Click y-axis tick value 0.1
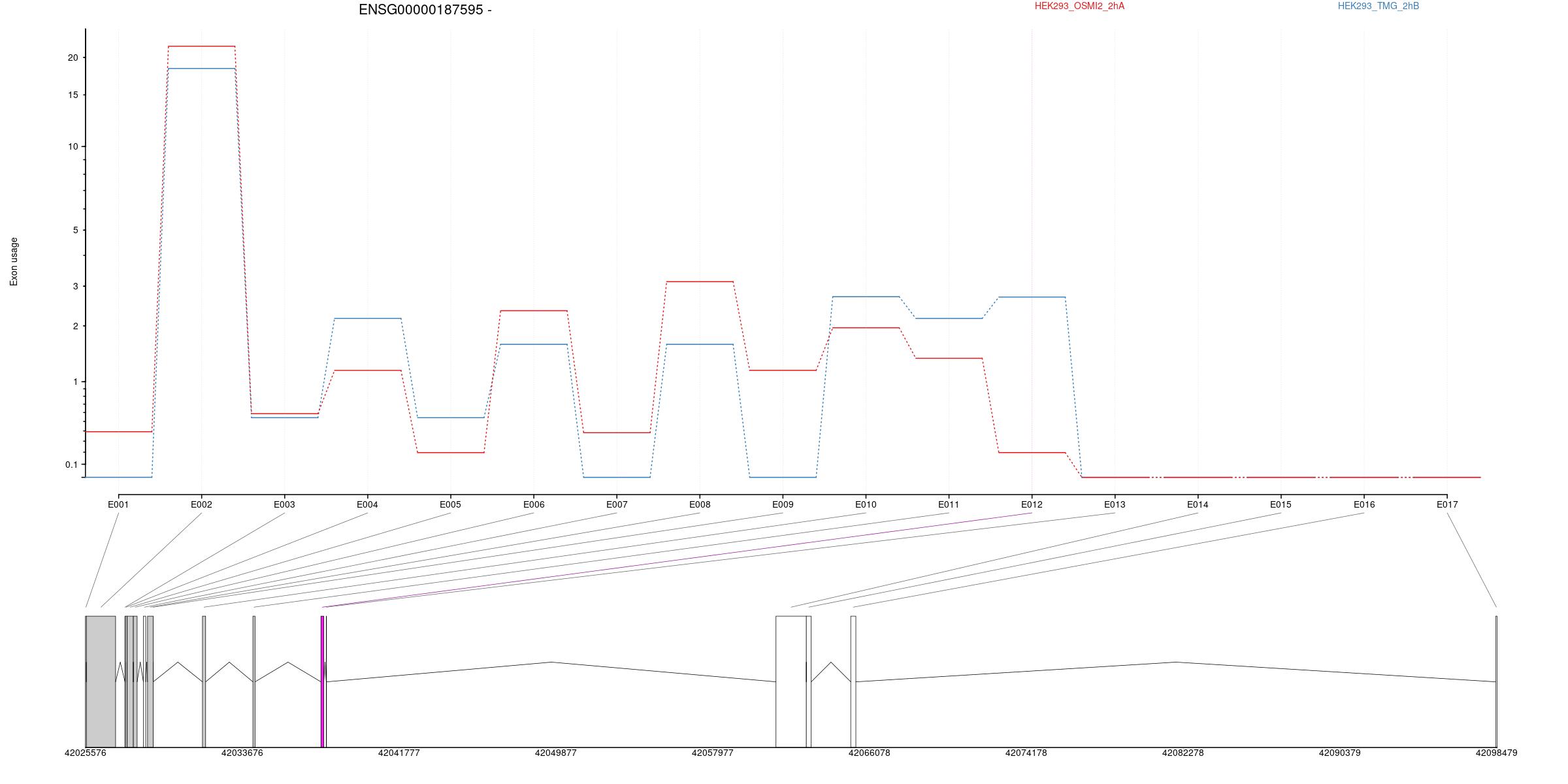Viewport: 1568px width, 784px height. (71, 465)
